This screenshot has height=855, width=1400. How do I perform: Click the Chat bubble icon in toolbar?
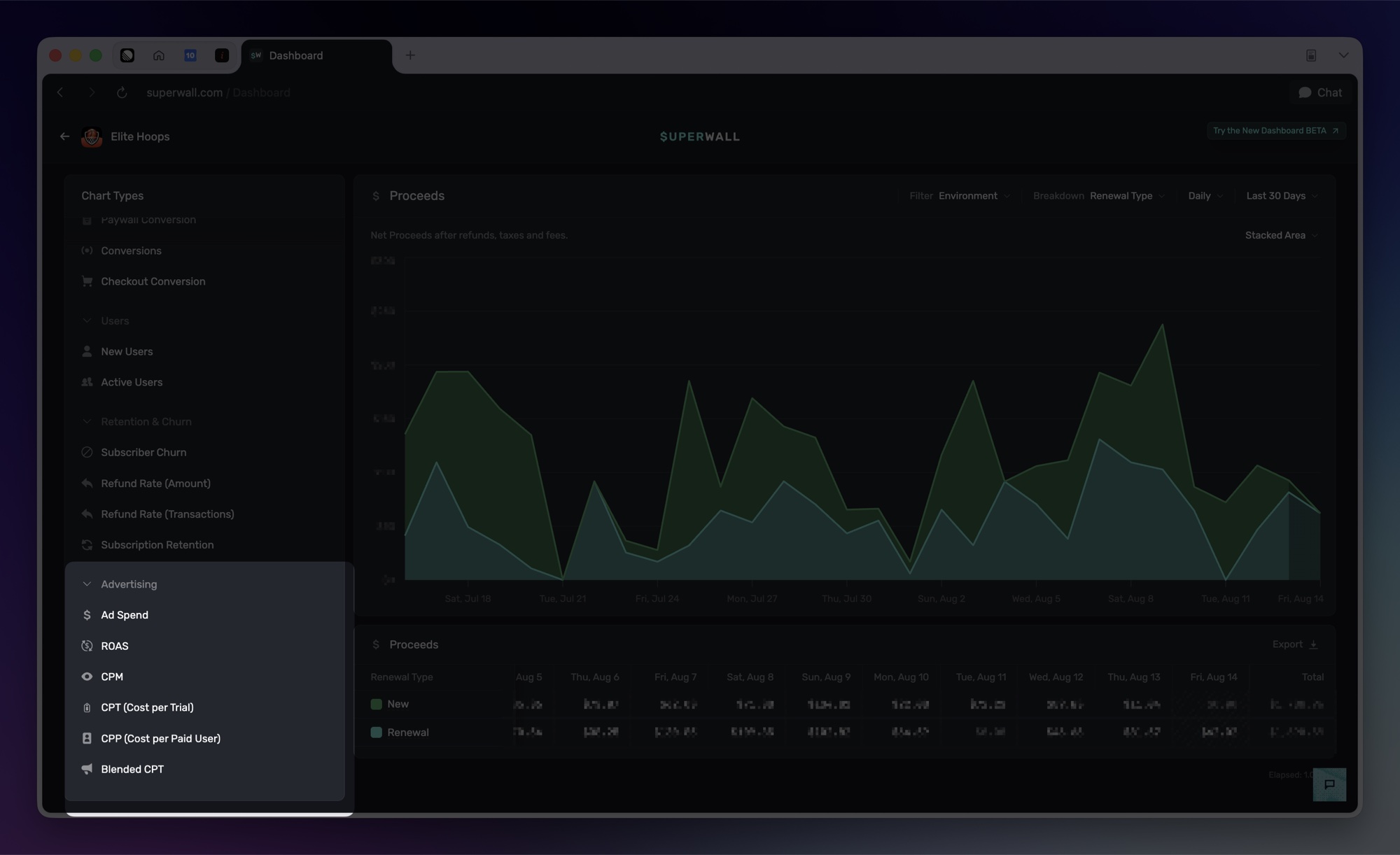coord(1305,92)
